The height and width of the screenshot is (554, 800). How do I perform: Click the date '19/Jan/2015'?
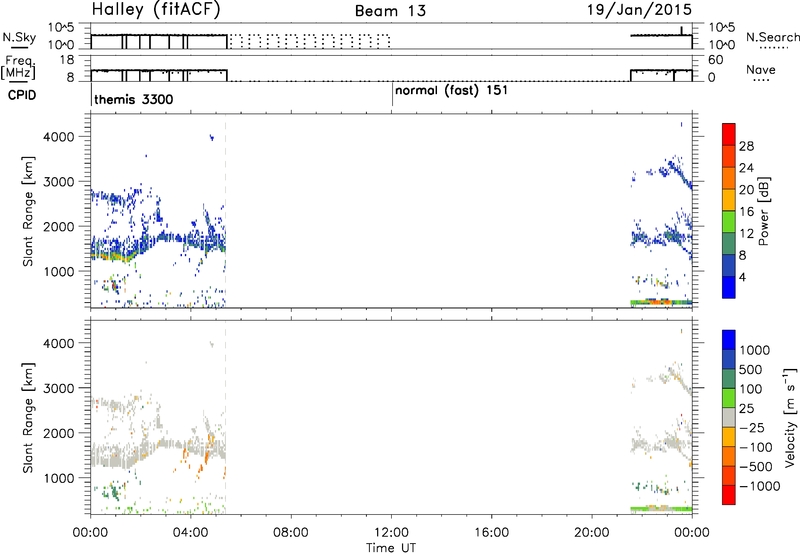[x=639, y=10]
